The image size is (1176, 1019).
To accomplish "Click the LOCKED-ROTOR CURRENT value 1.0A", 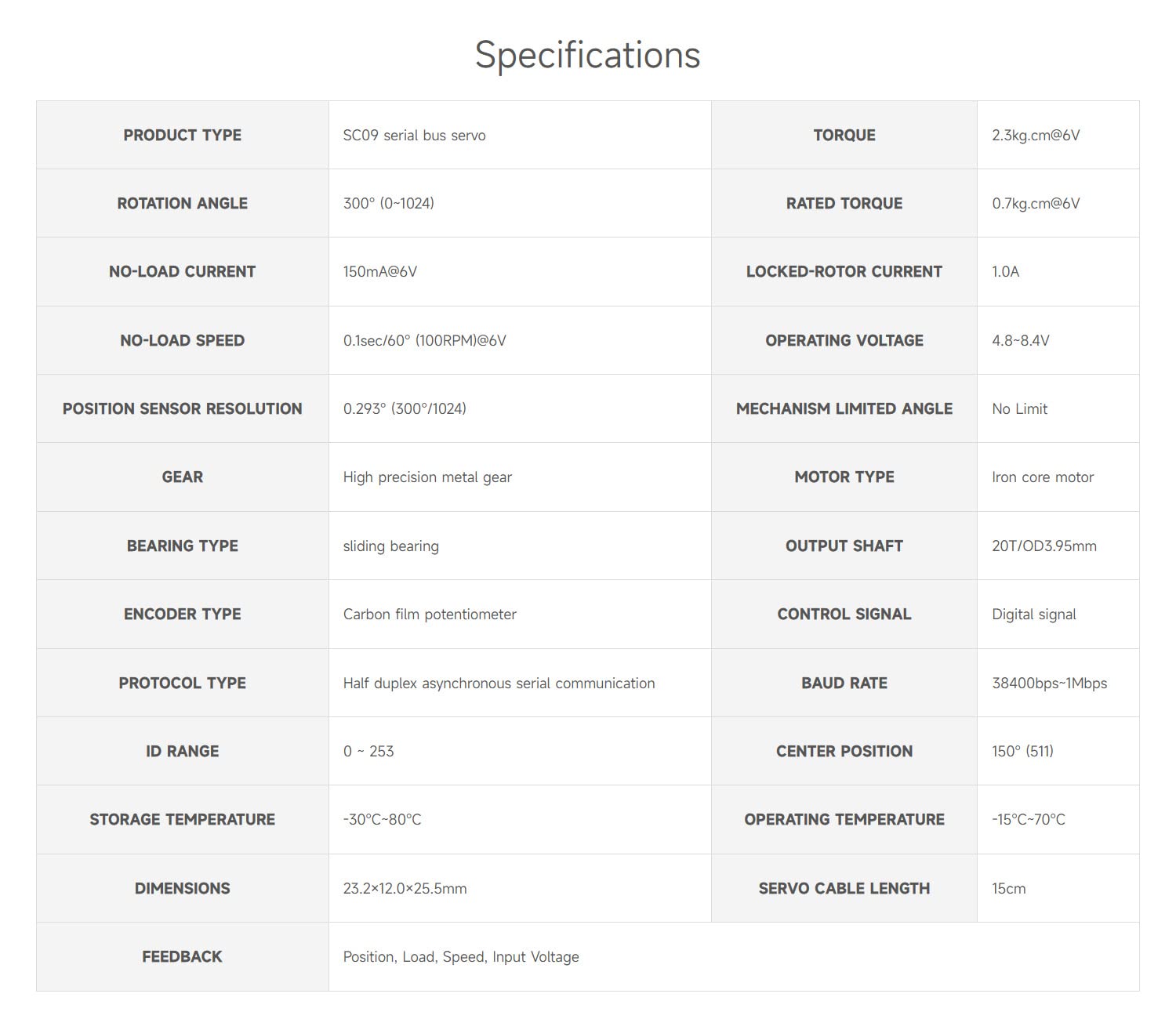I will tap(1005, 272).
